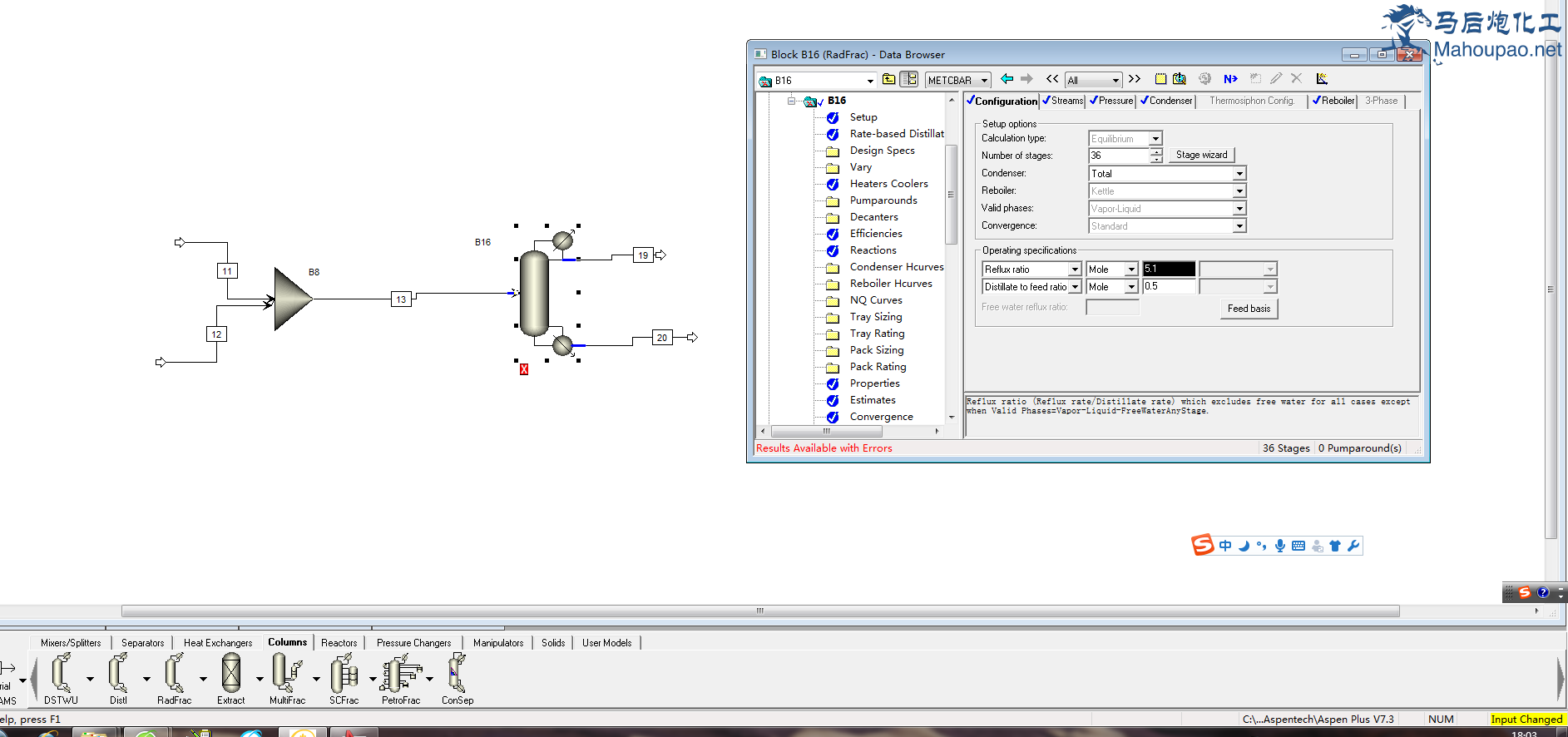Open the Mole basis dropdown for Reflux ratio
1568x737 pixels.
point(1131,270)
